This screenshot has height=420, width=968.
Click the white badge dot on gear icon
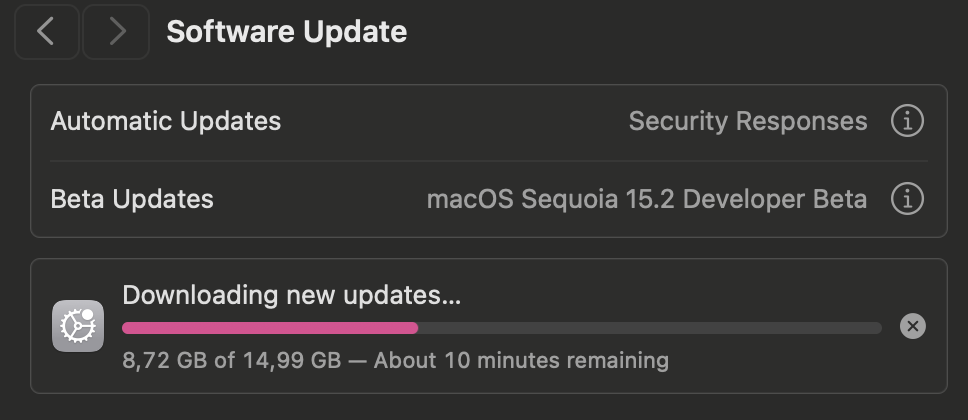[88, 315]
